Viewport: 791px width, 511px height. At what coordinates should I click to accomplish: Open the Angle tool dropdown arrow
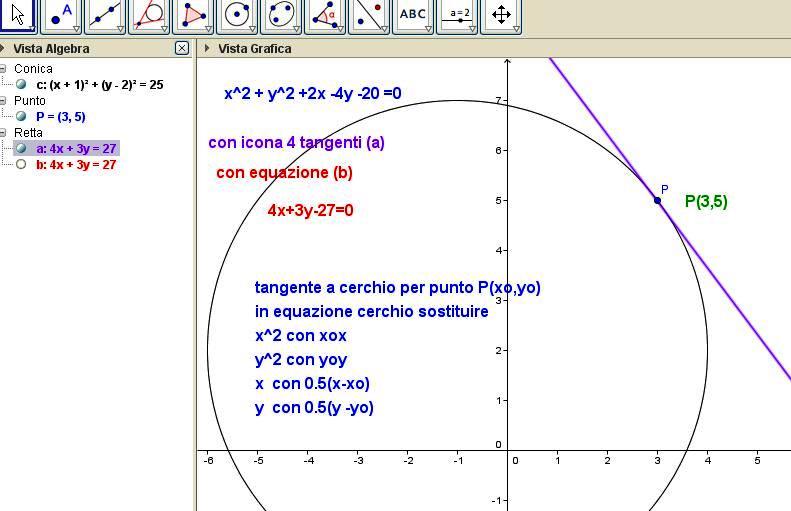(x=341, y=29)
